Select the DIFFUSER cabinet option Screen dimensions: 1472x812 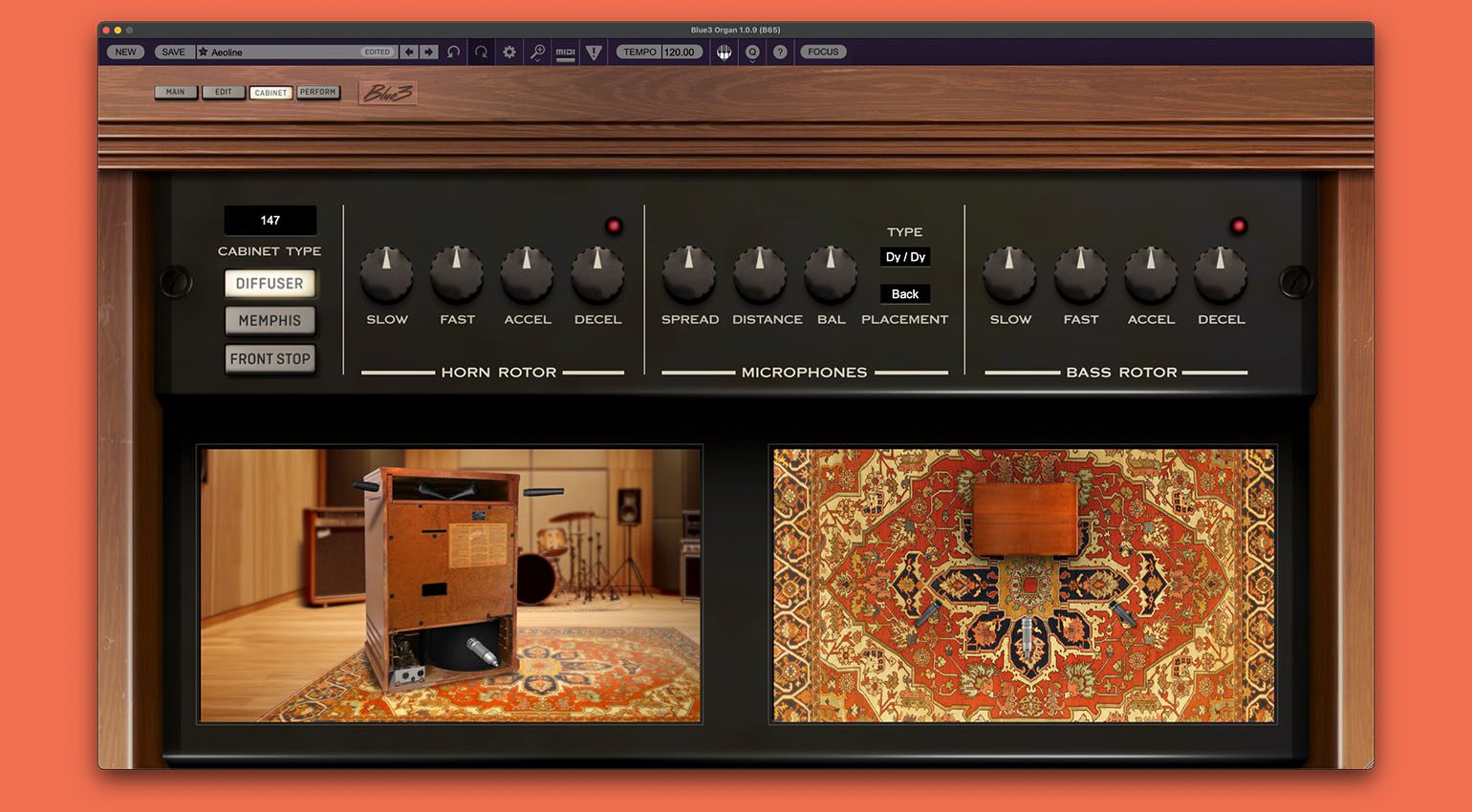point(271,283)
